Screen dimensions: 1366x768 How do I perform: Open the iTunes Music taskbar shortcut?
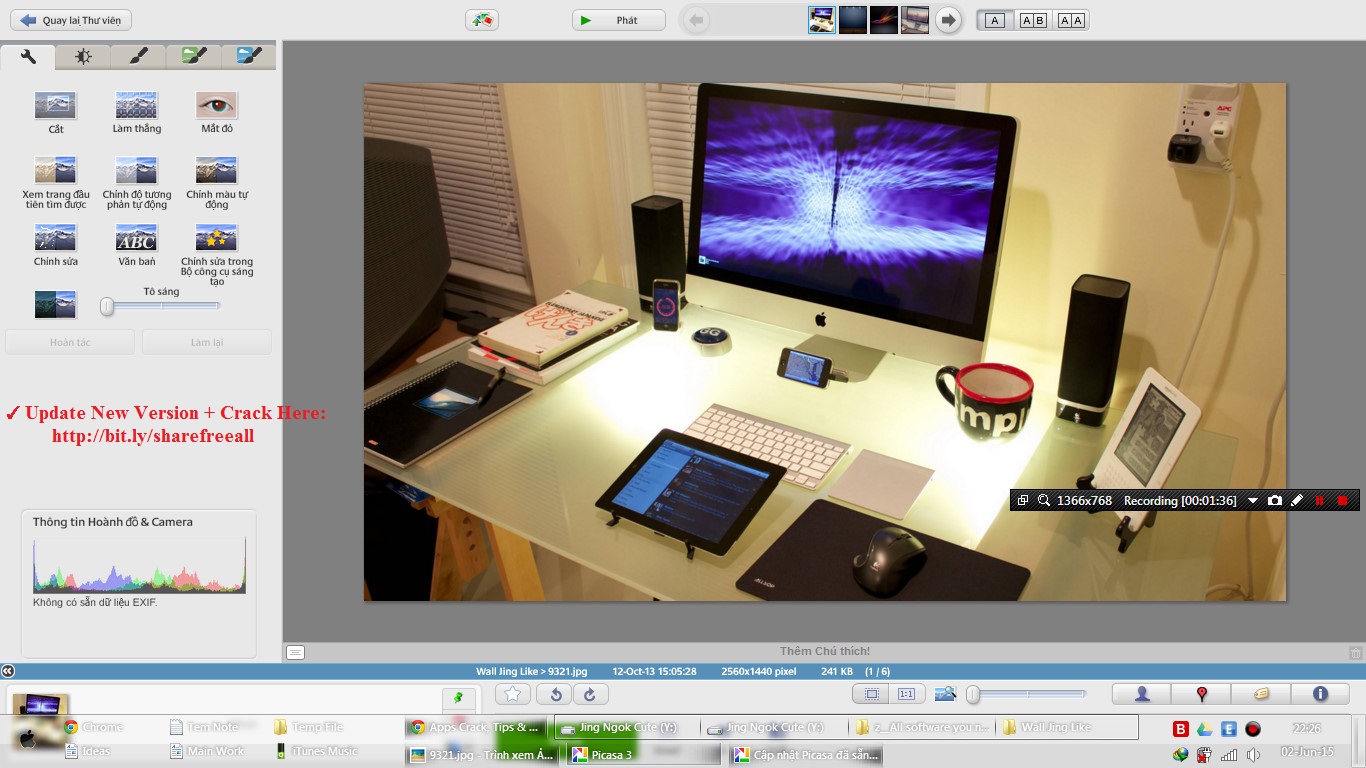tap(316, 751)
